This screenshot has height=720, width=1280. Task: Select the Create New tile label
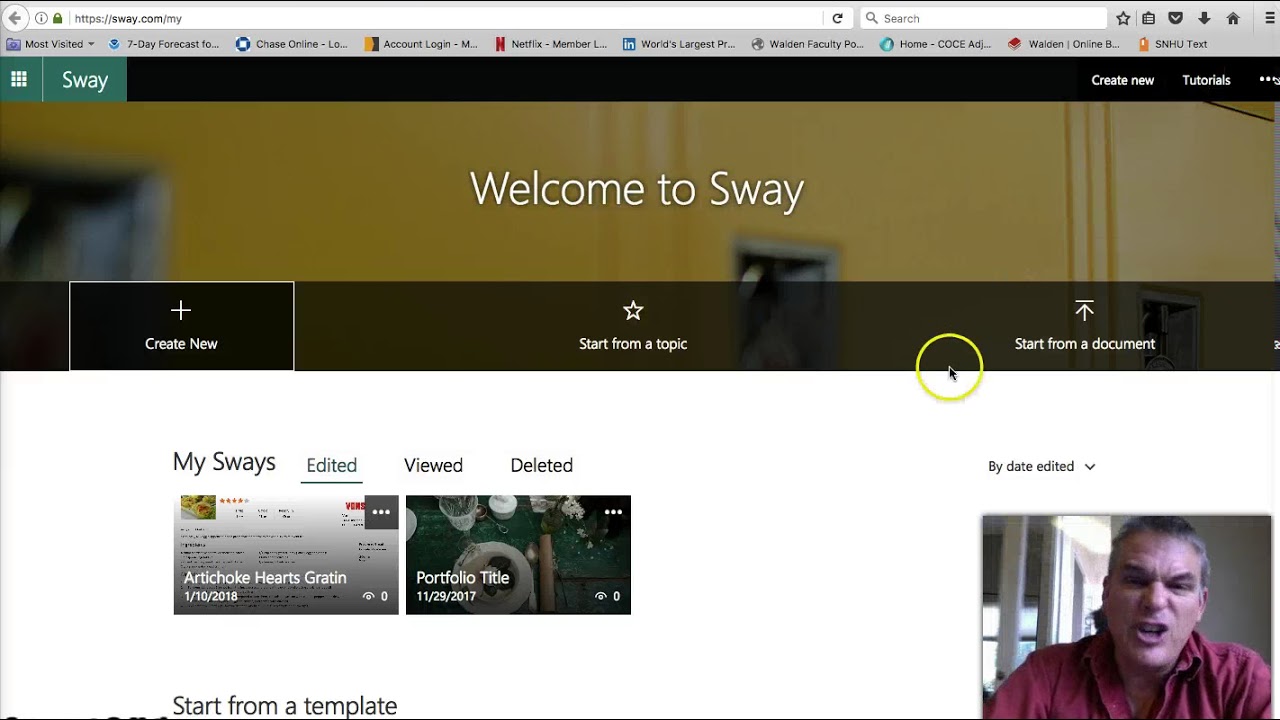181,344
